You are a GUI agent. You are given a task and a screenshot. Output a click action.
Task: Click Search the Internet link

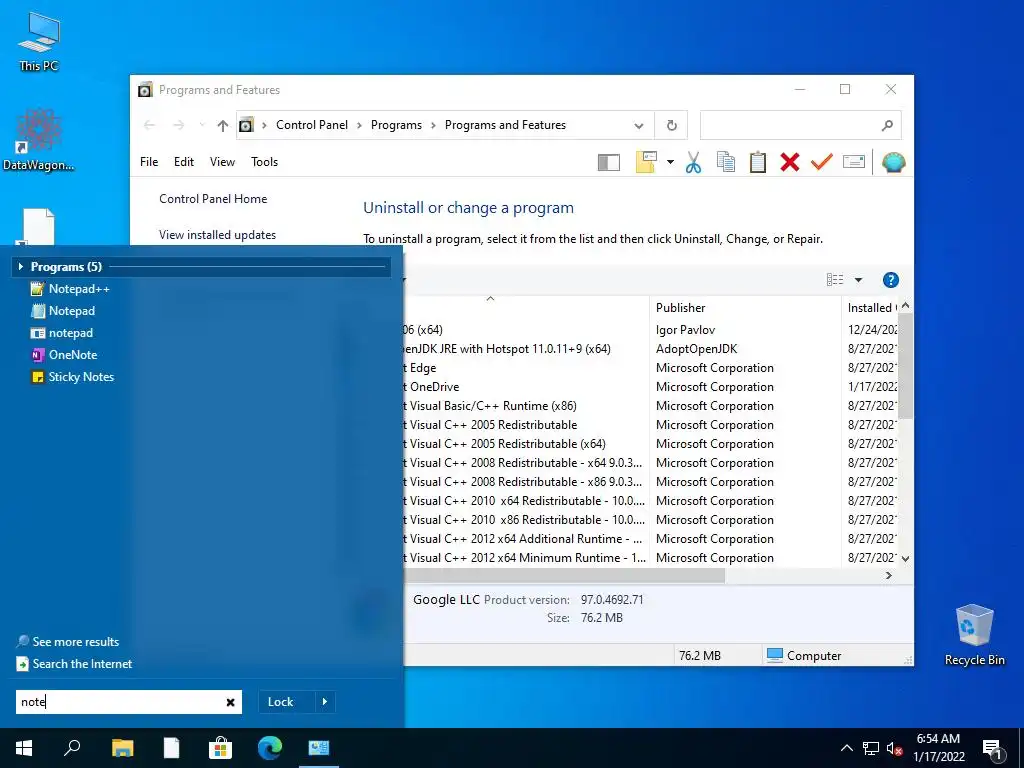coord(74,664)
